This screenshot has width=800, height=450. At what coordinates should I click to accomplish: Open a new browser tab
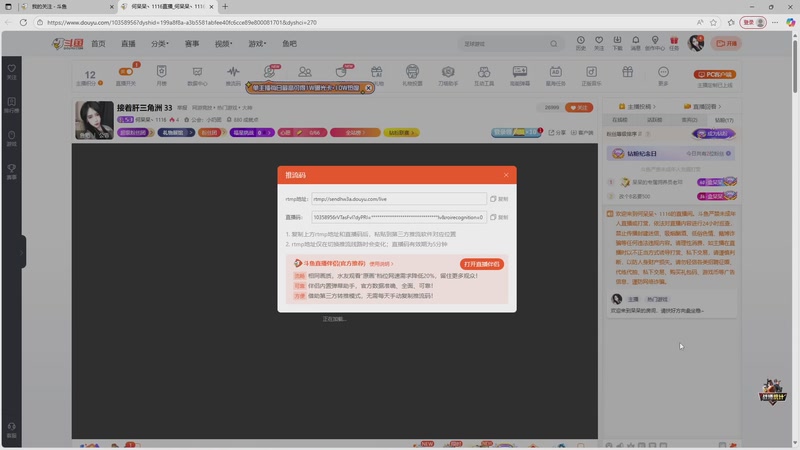click(225, 7)
